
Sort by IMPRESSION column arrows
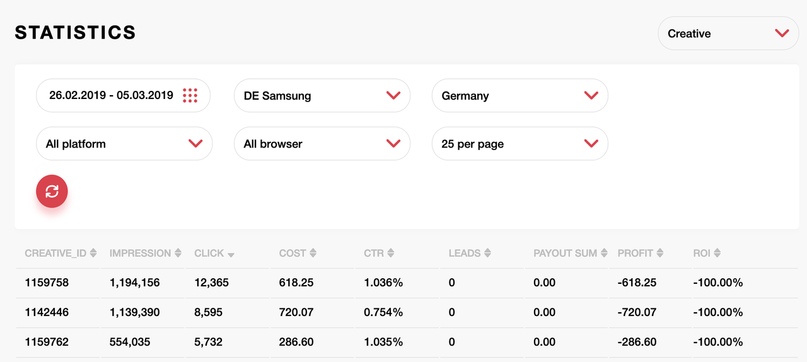pyautogui.click(x=178, y=253)
